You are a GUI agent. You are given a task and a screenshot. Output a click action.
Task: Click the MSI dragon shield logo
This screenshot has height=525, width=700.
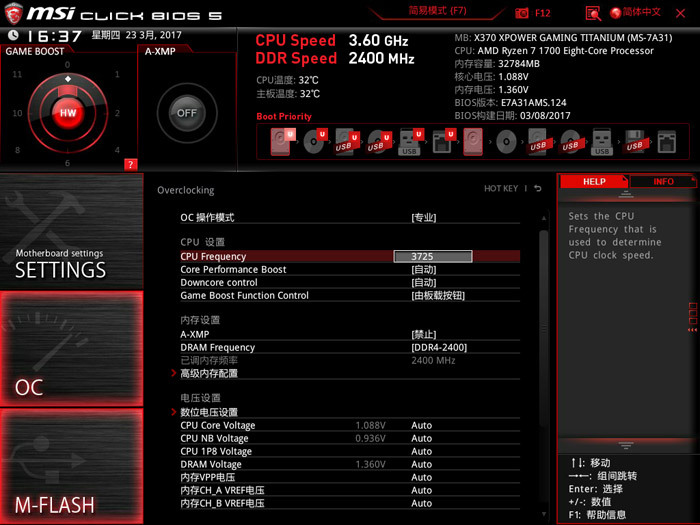point(13,13)
